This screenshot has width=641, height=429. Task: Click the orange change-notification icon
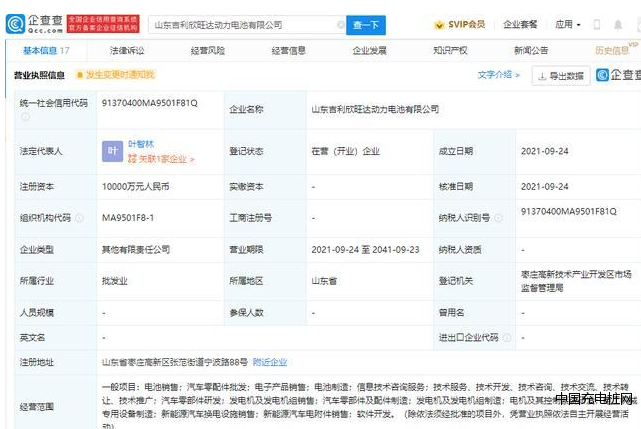click(80, 75)
